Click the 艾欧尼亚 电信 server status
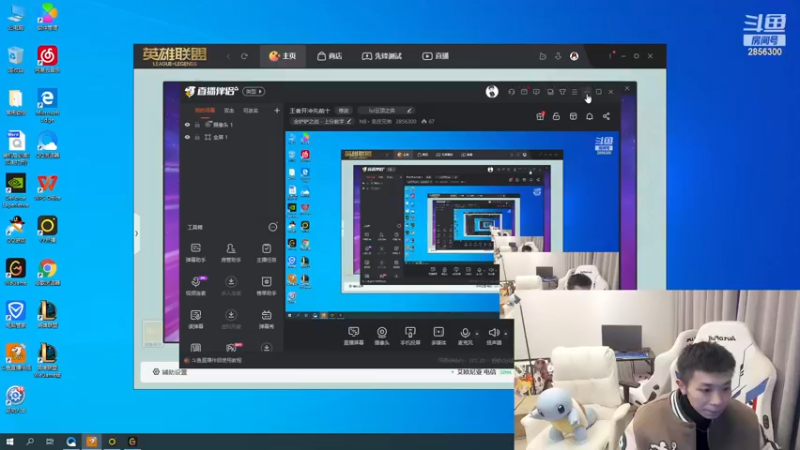800x450 pixels. coord(476,372)
